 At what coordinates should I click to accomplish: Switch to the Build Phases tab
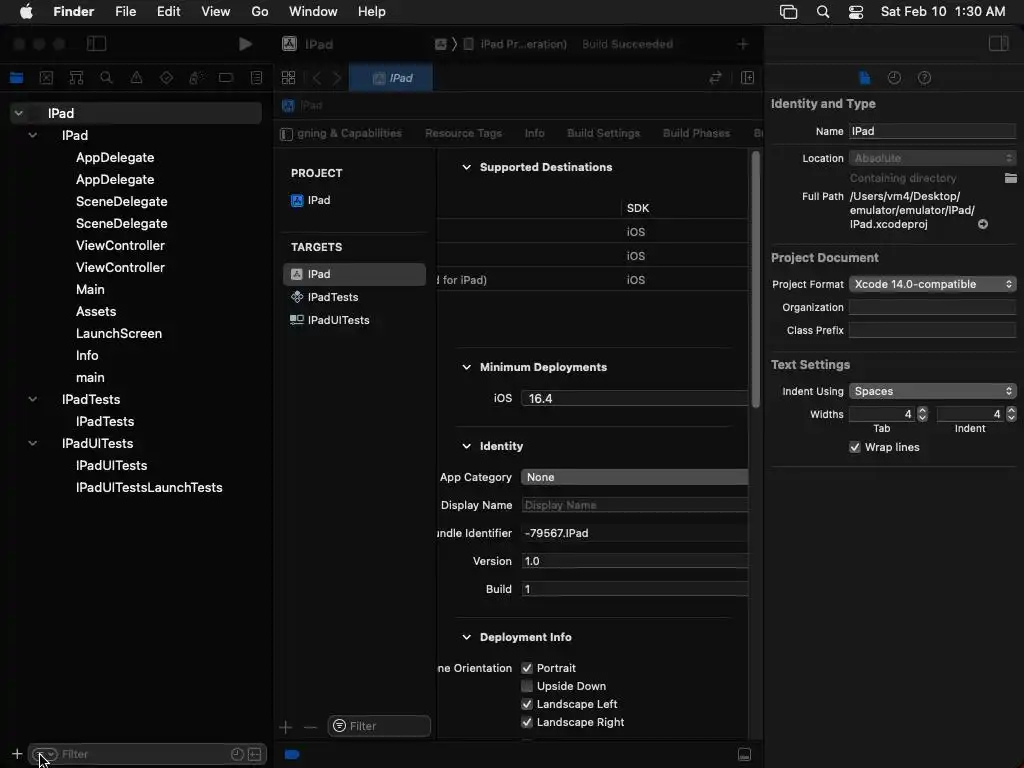[x=696, y=133]
